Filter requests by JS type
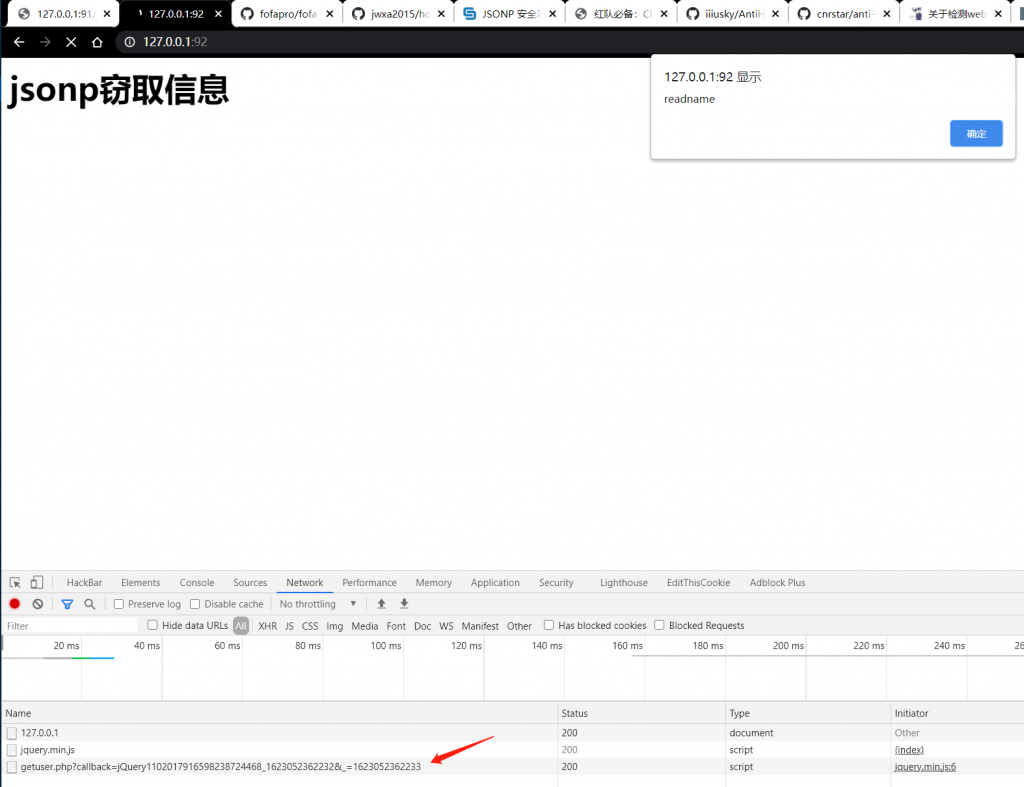The image size is (1024, 787). [289, 626]
